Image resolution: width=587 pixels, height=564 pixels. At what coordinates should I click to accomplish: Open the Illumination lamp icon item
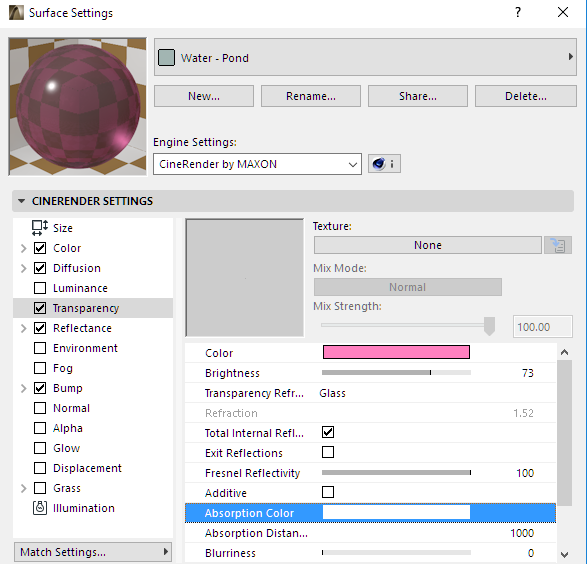40,508
